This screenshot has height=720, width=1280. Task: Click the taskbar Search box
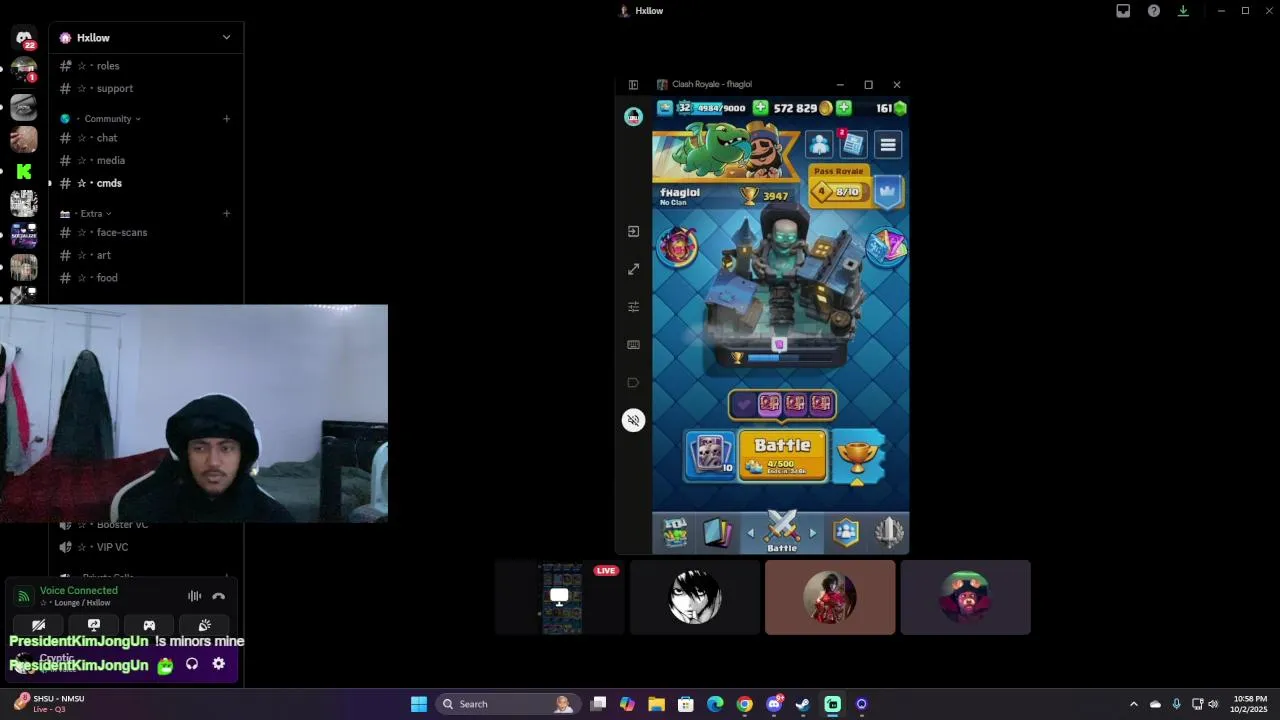(x=508, y=704)
